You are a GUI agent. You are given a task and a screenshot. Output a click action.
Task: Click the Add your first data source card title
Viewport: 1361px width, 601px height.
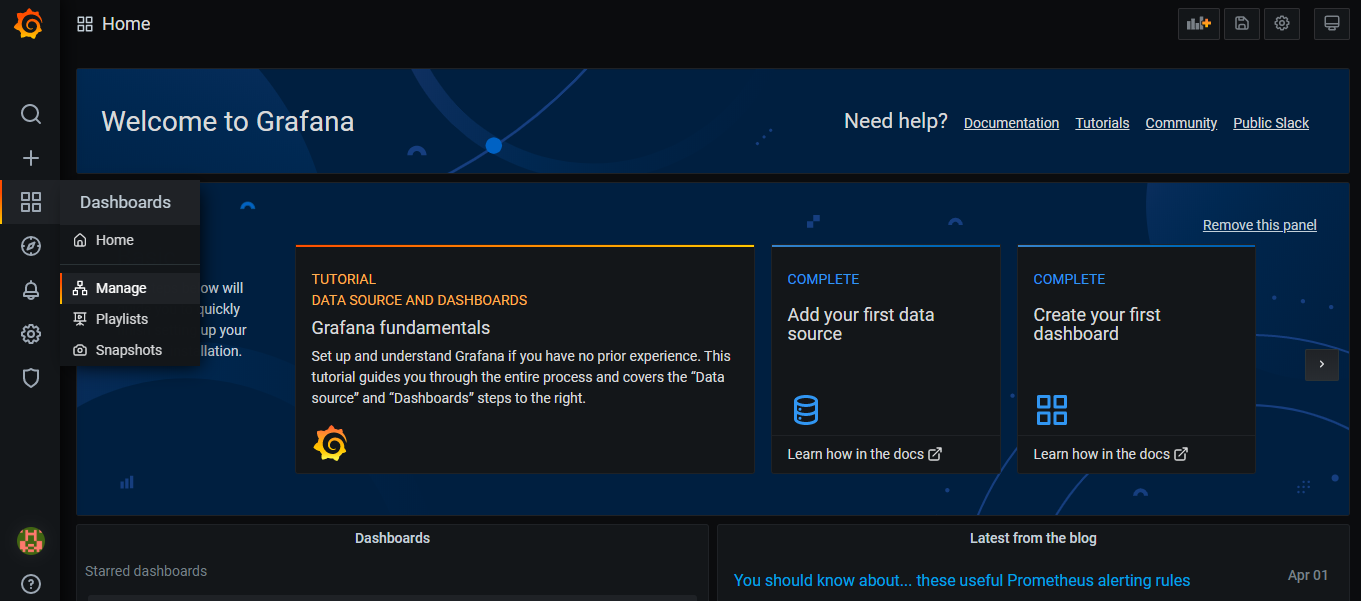(861, 324)
